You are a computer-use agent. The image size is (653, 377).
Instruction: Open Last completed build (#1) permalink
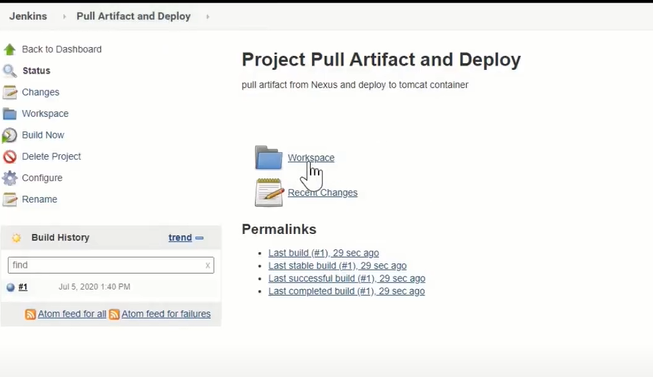click(x=346, y=291)
